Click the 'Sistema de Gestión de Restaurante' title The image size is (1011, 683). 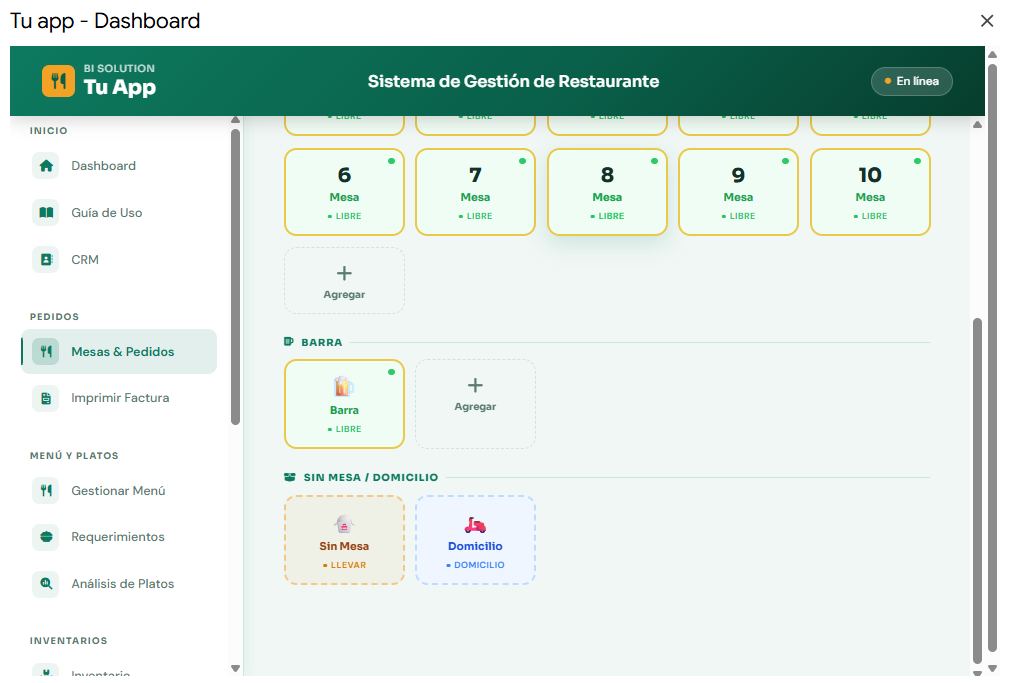coord(513,81)
